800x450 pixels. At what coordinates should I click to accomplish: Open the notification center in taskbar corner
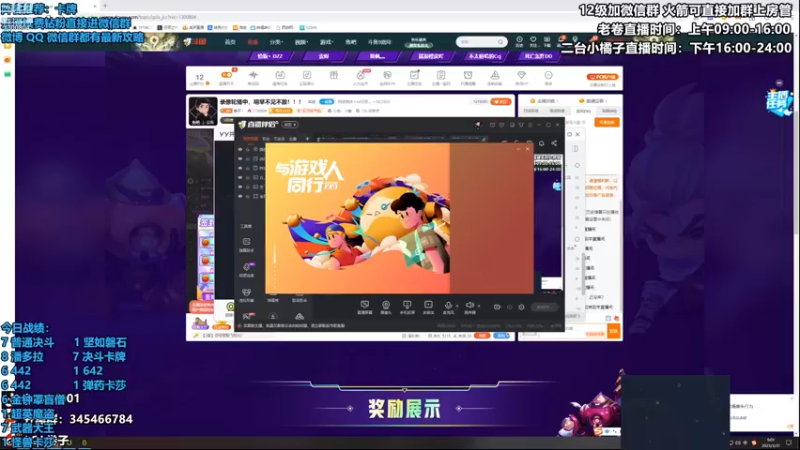[x=789, y=442]
